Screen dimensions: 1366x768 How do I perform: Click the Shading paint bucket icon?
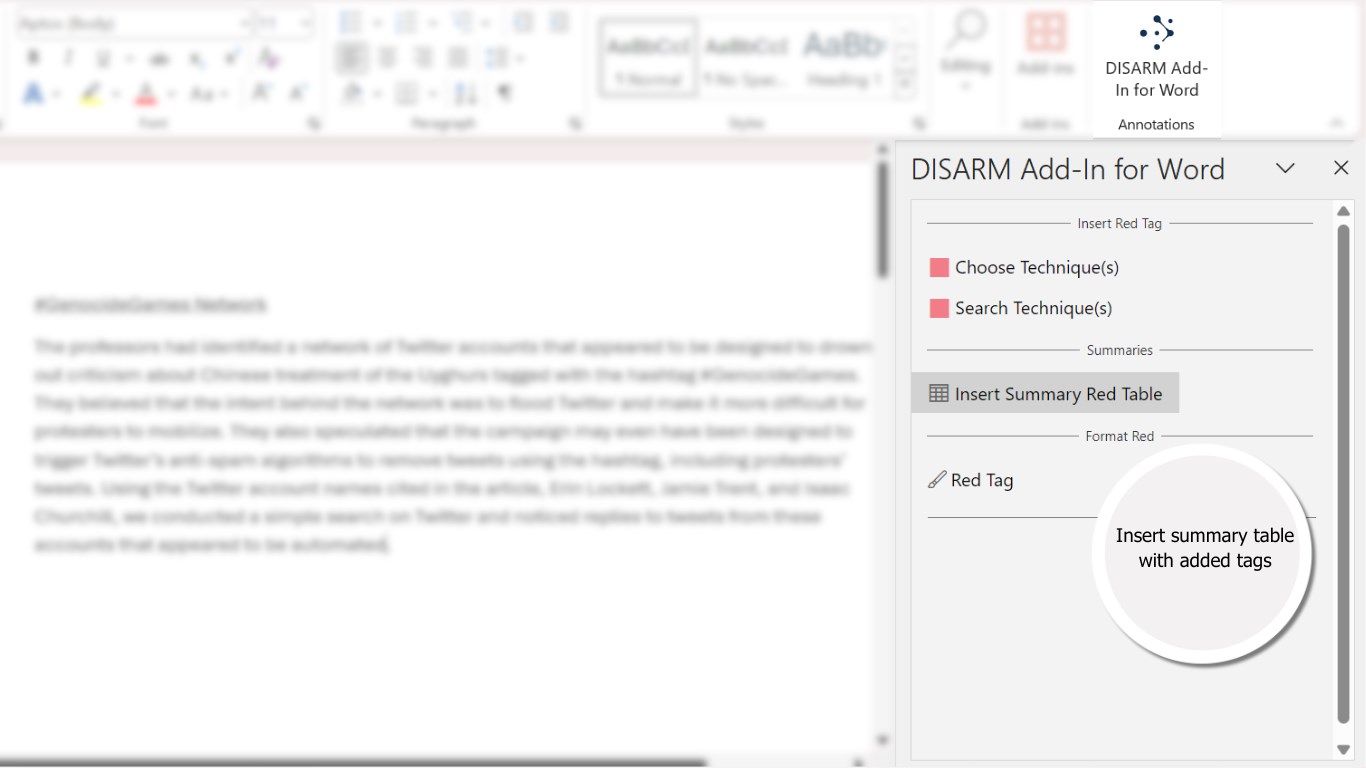pyautogui.click(x=351, y=94)
